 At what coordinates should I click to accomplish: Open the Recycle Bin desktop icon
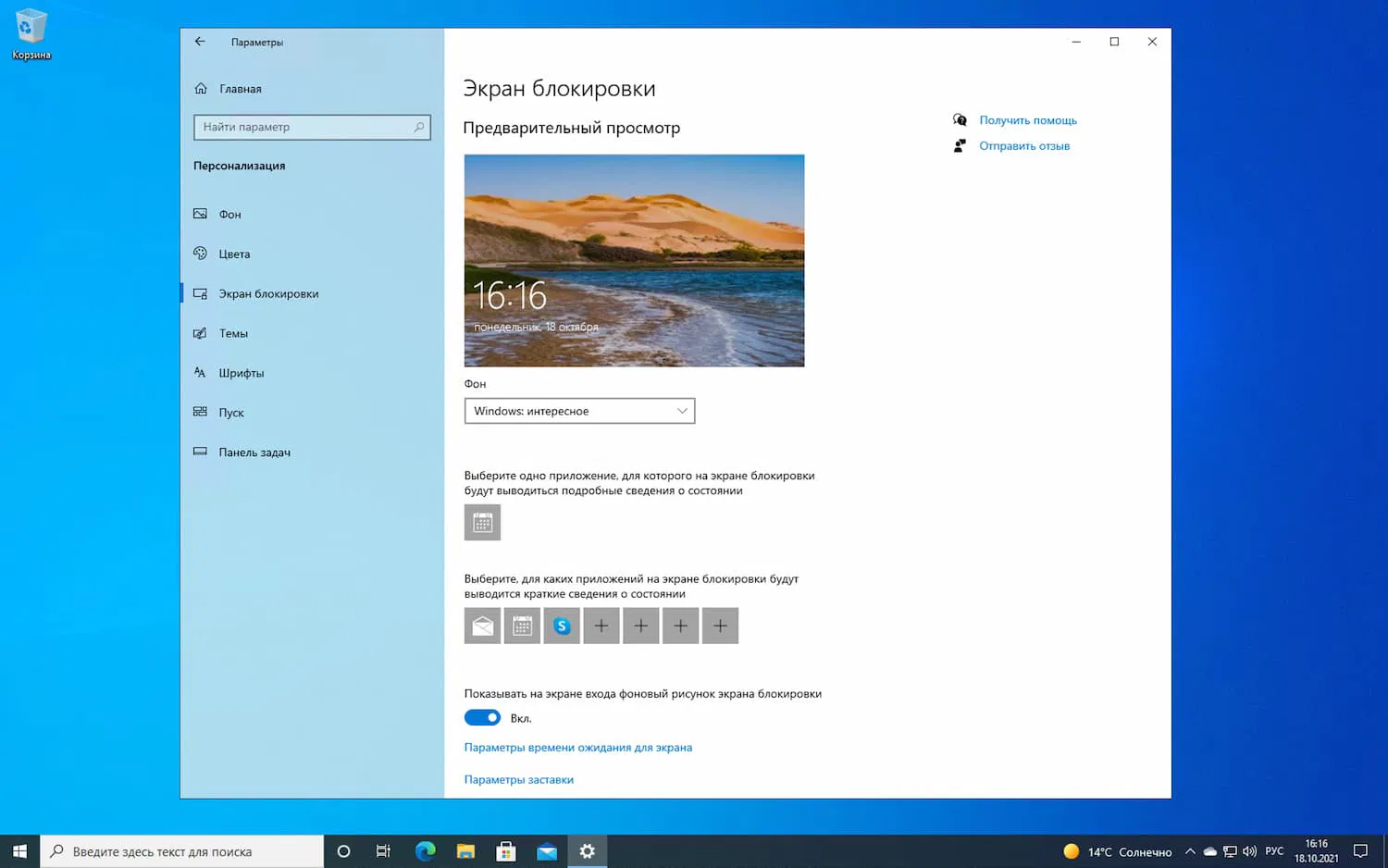[31, 35]
